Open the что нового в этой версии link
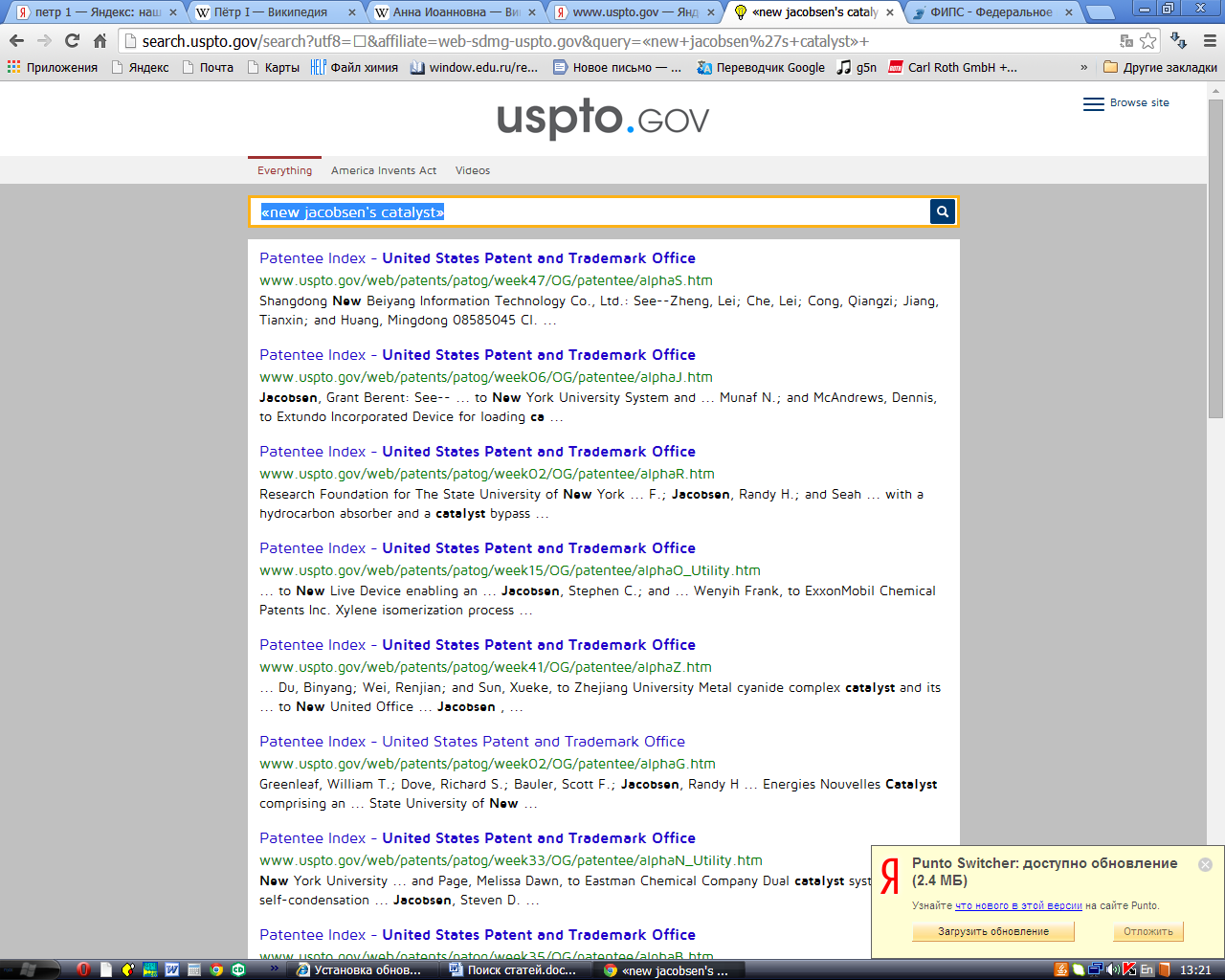Image resolution: width=1225 pixels, height=980 pixels. (x=1018, y=905)
